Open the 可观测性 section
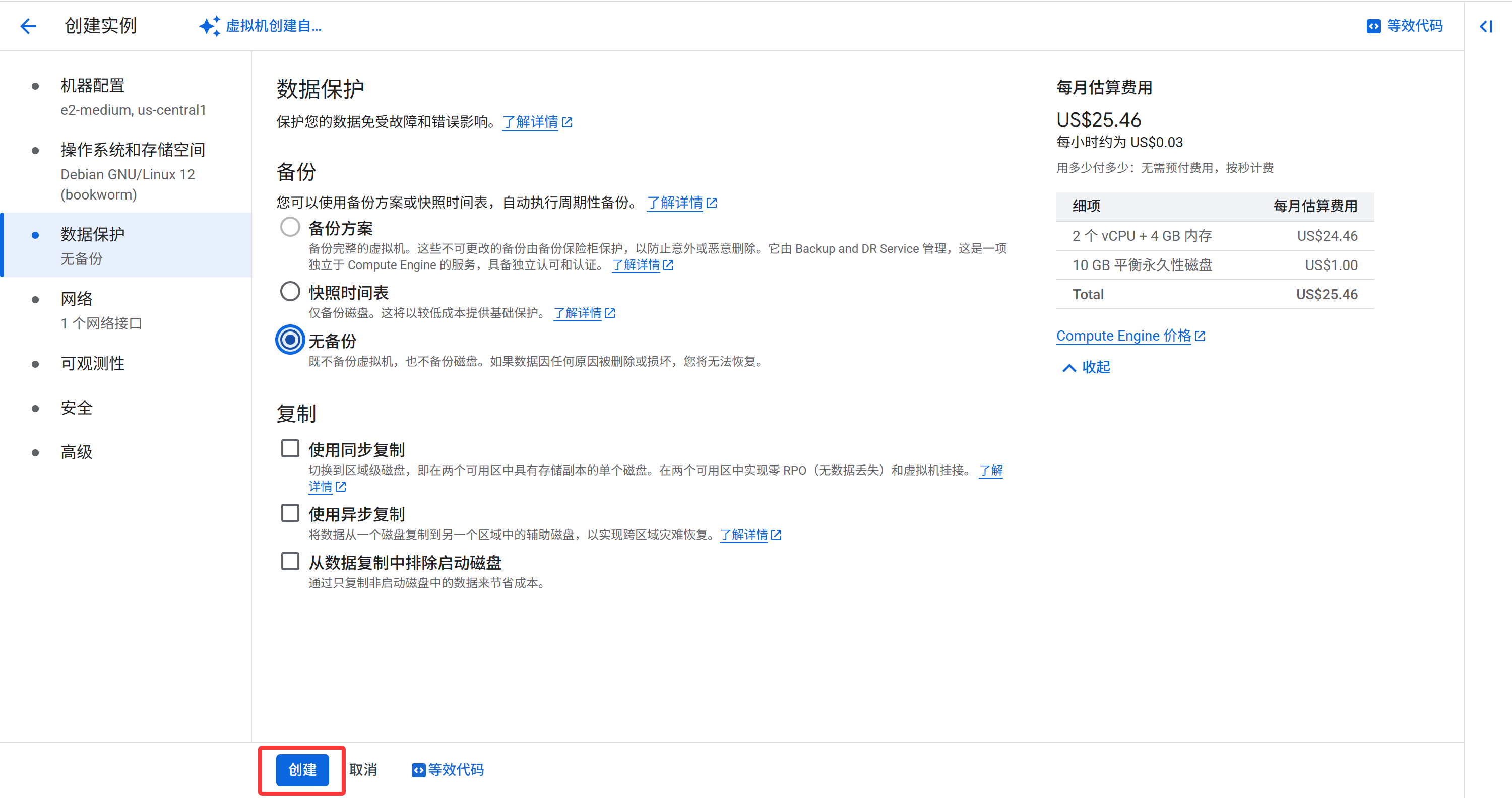Image resolution: width=1512 pixels, height=798 pixels. tap(125, 364)
